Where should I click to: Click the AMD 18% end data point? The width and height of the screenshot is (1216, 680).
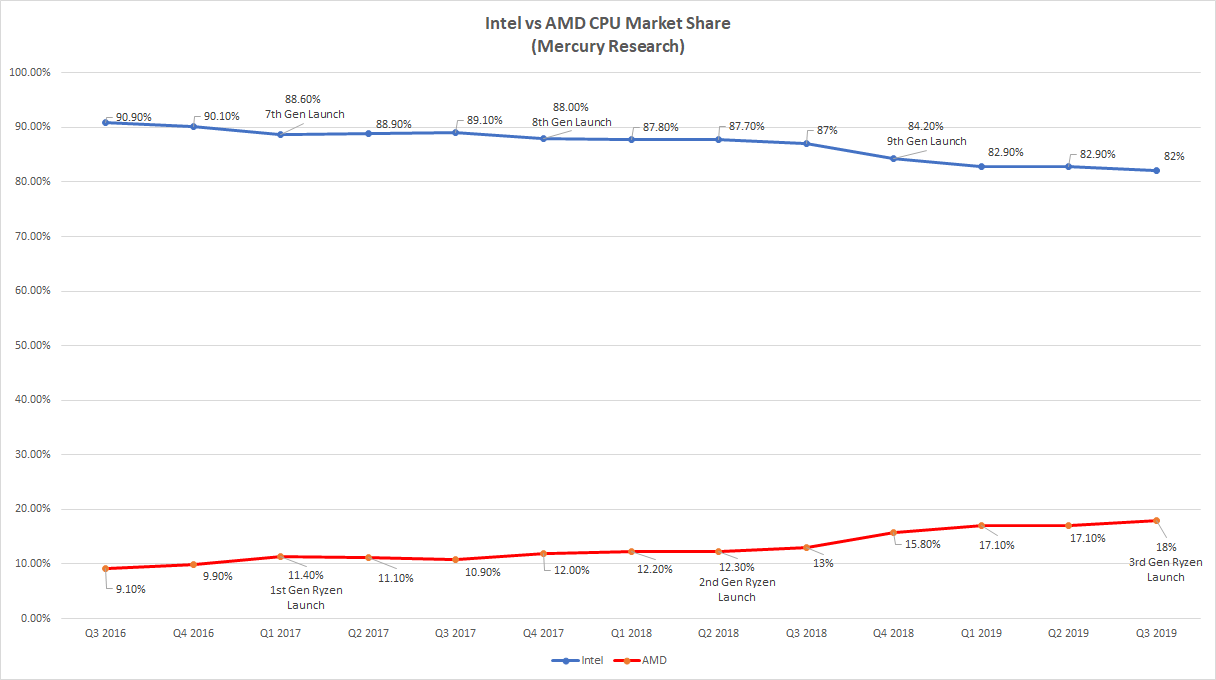[x=1157, y=520]
